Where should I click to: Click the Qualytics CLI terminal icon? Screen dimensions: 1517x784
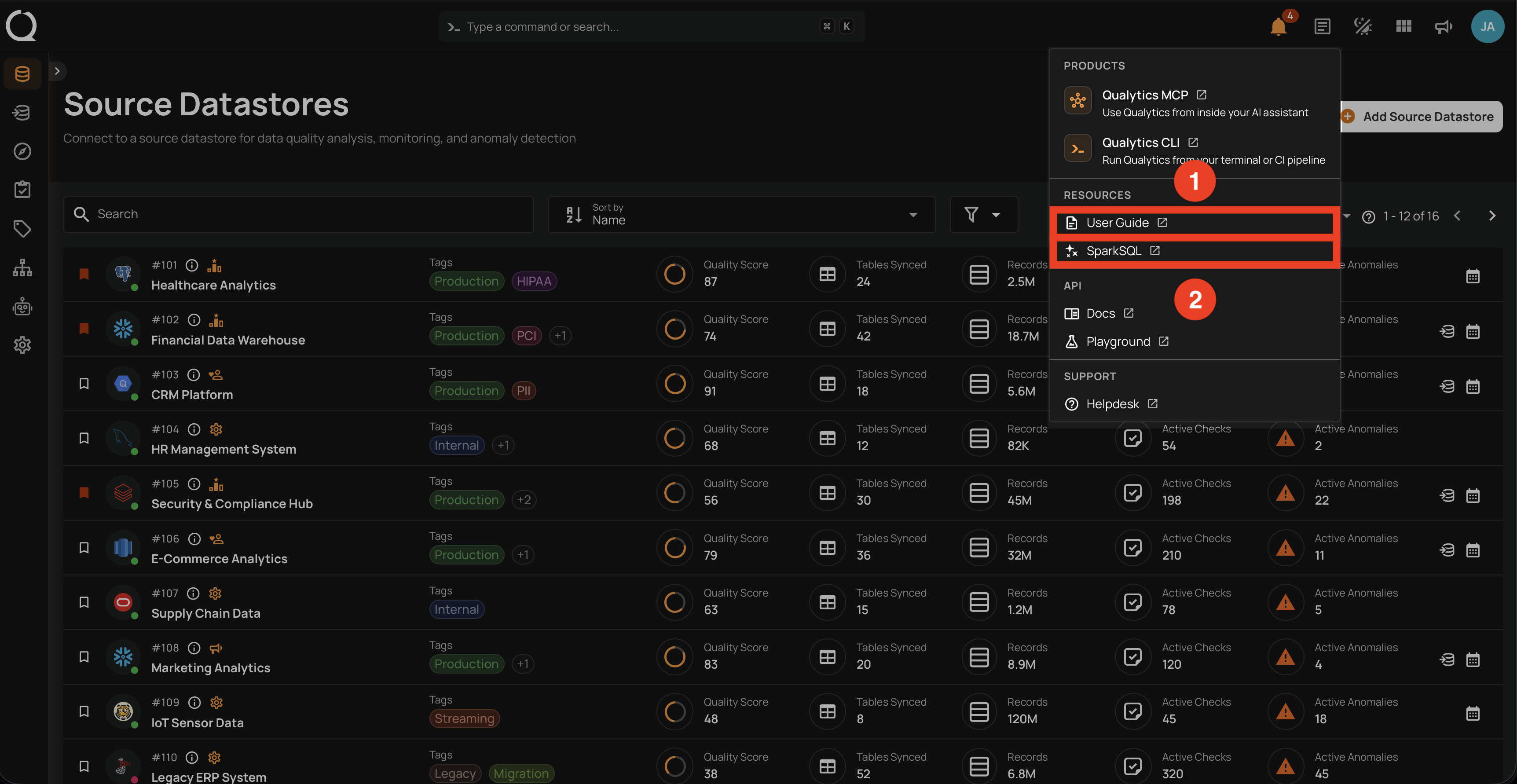1077,148
